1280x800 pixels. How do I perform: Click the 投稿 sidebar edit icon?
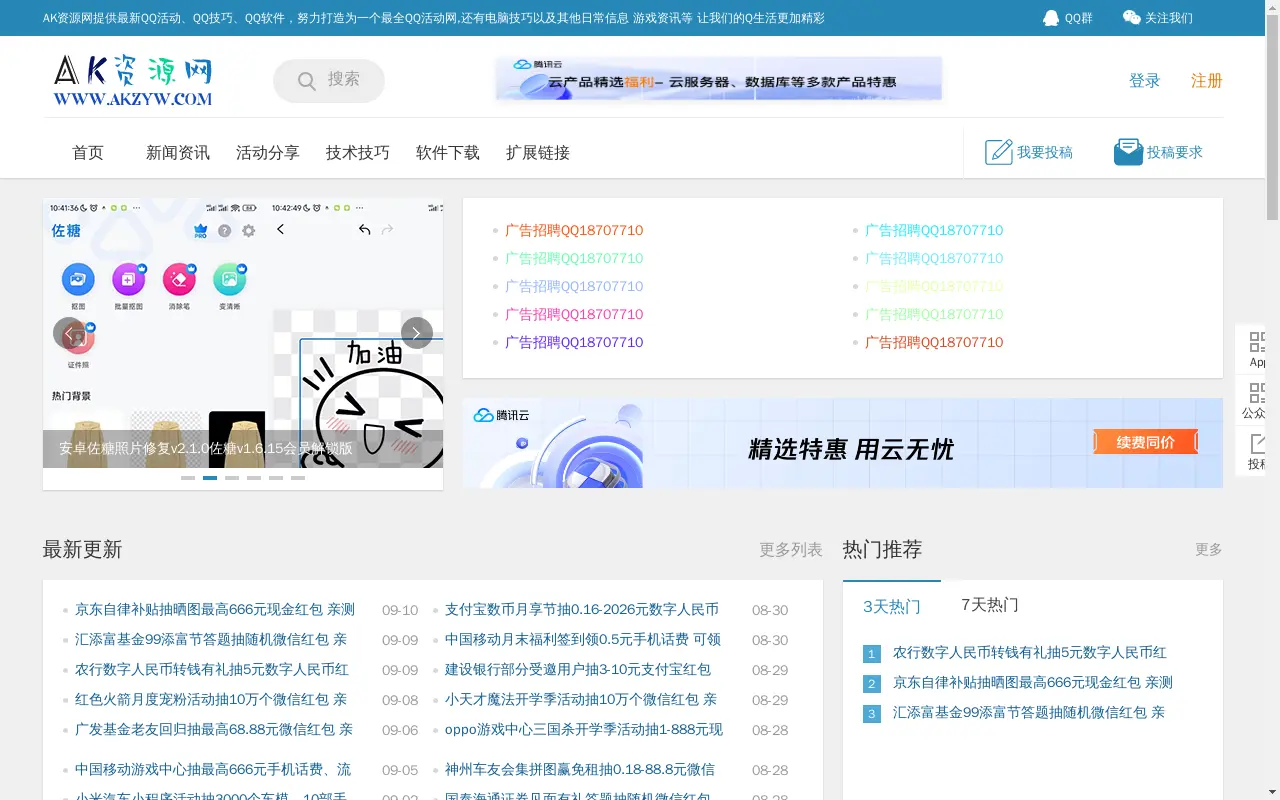click(x=1257, y=444)
